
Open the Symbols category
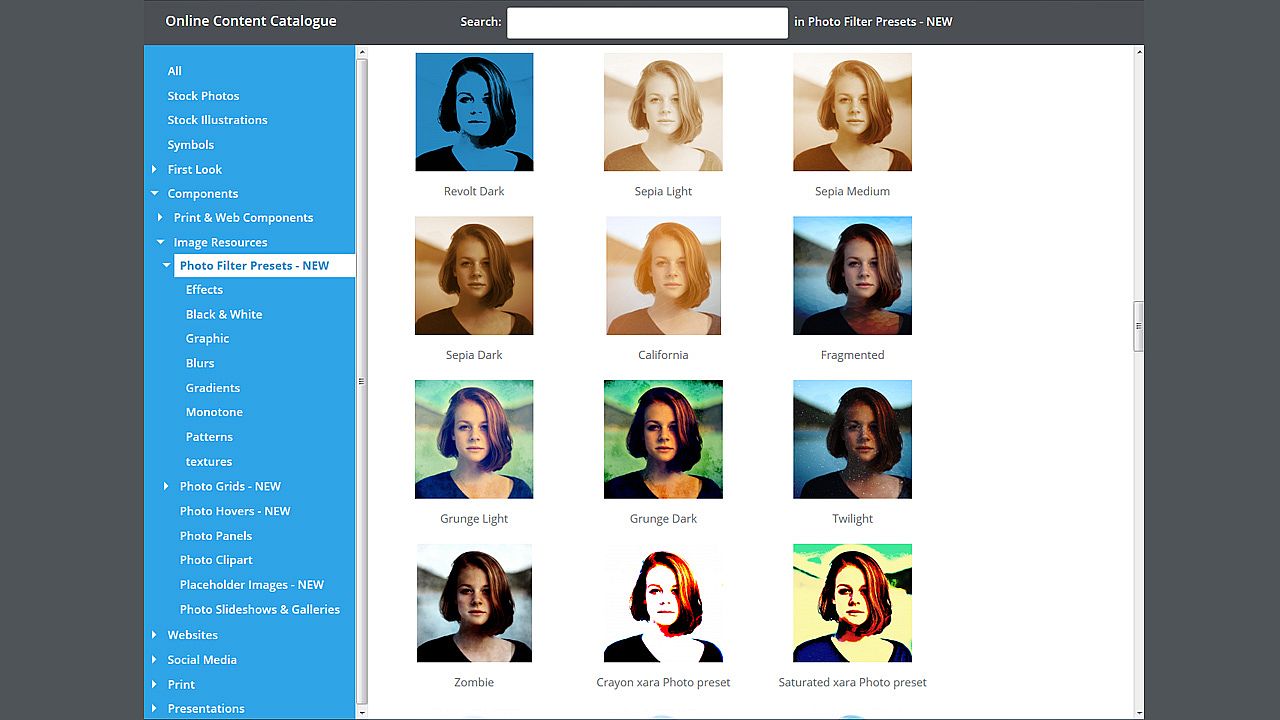pos(190,145)
